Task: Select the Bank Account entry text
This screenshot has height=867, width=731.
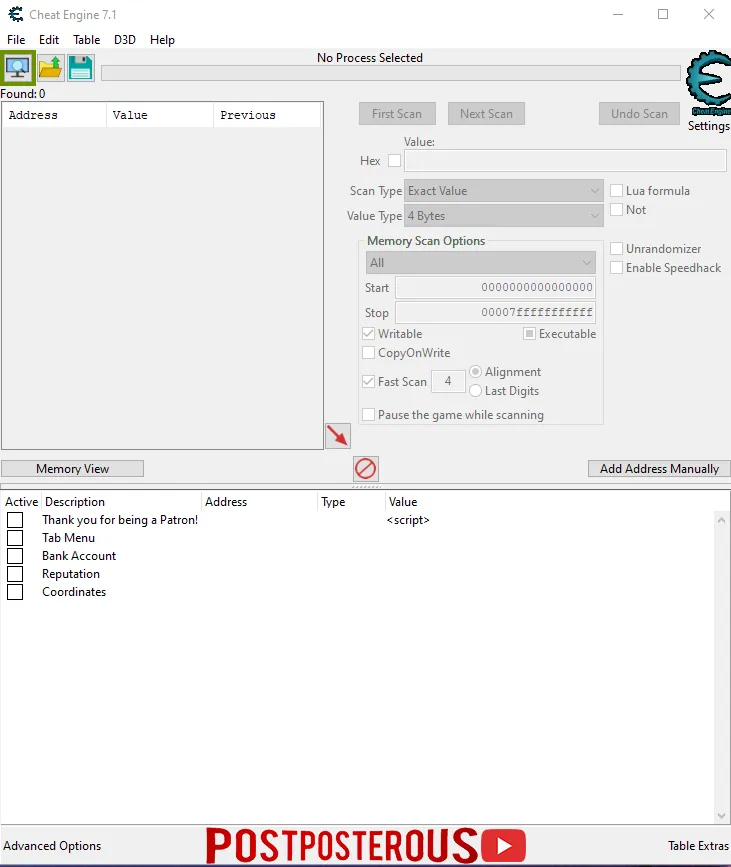Action: pos(79,556)
